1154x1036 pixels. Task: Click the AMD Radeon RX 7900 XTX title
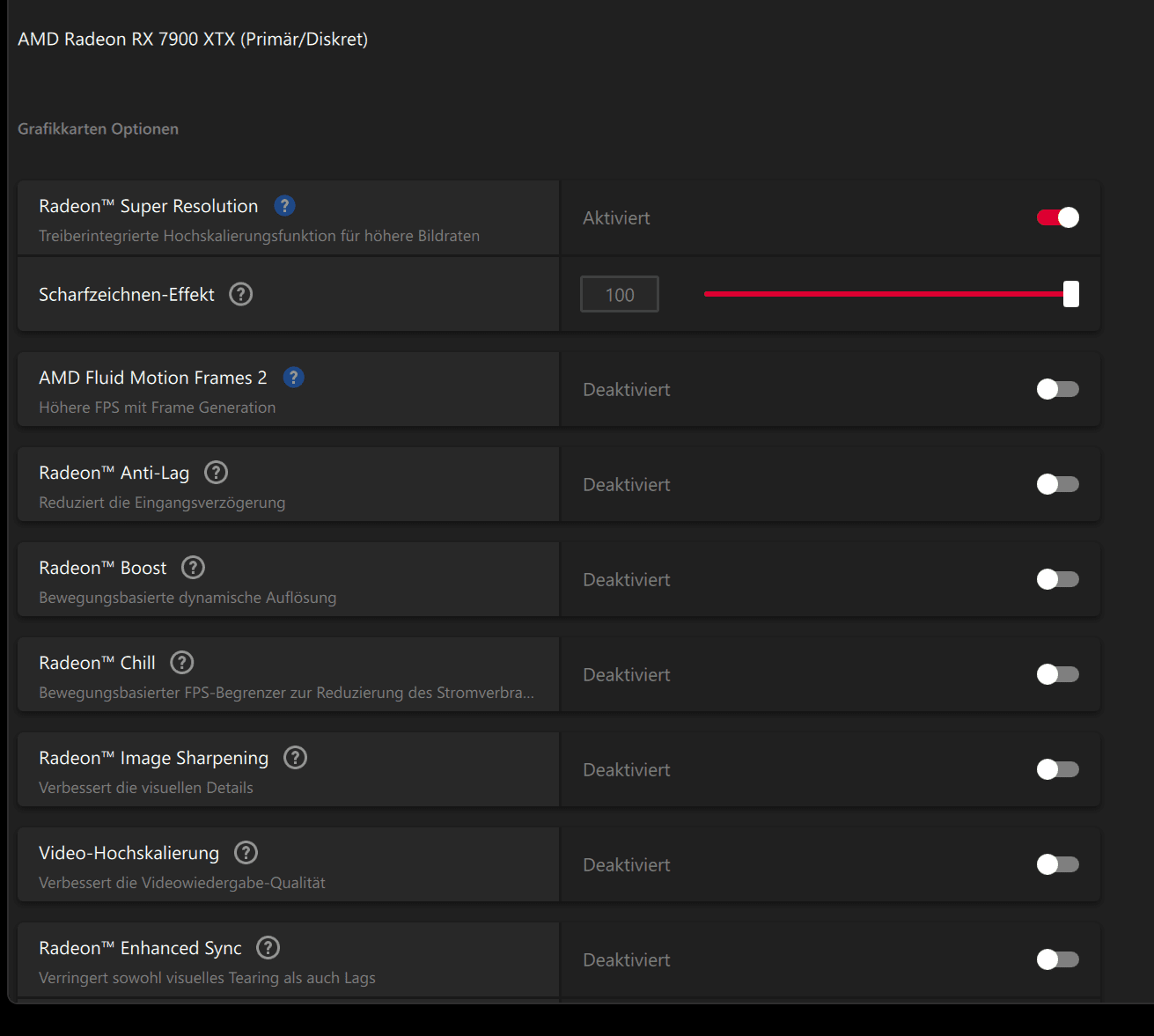193,40
